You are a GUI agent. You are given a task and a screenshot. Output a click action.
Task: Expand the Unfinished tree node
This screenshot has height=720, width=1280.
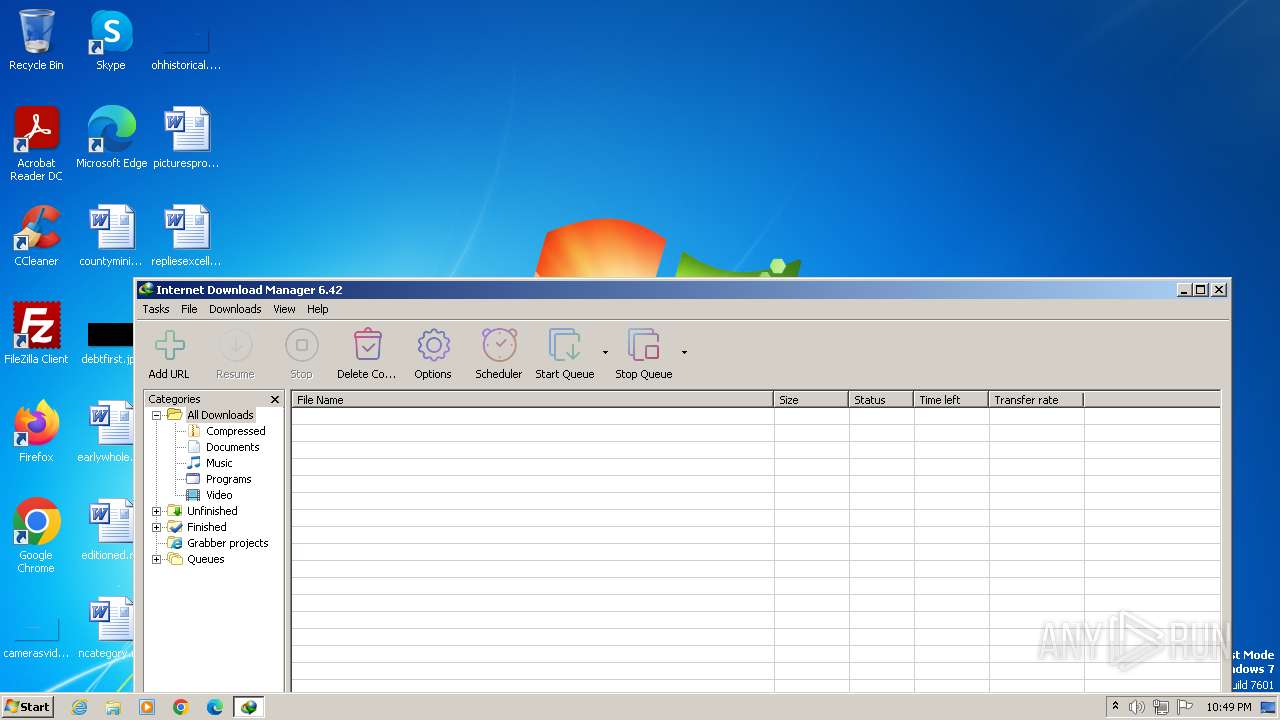tap(156, 511)
